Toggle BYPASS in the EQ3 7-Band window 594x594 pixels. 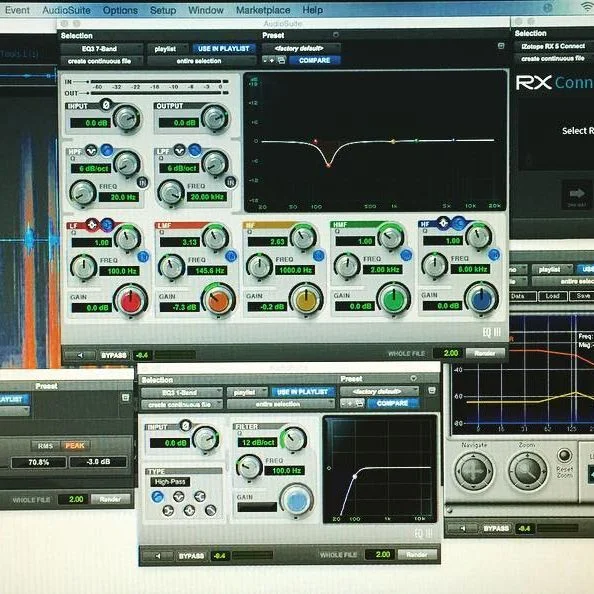pos(113,355)
